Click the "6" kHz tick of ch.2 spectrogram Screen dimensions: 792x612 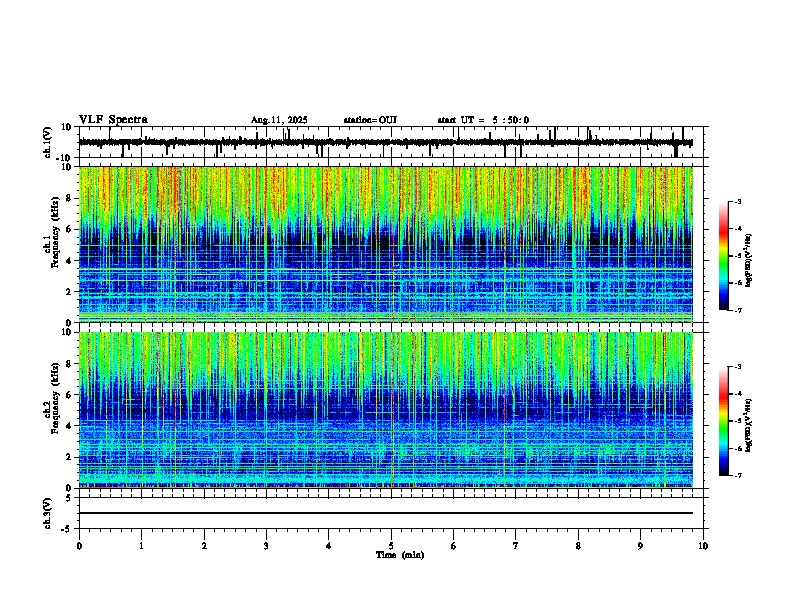coord(71,395)
